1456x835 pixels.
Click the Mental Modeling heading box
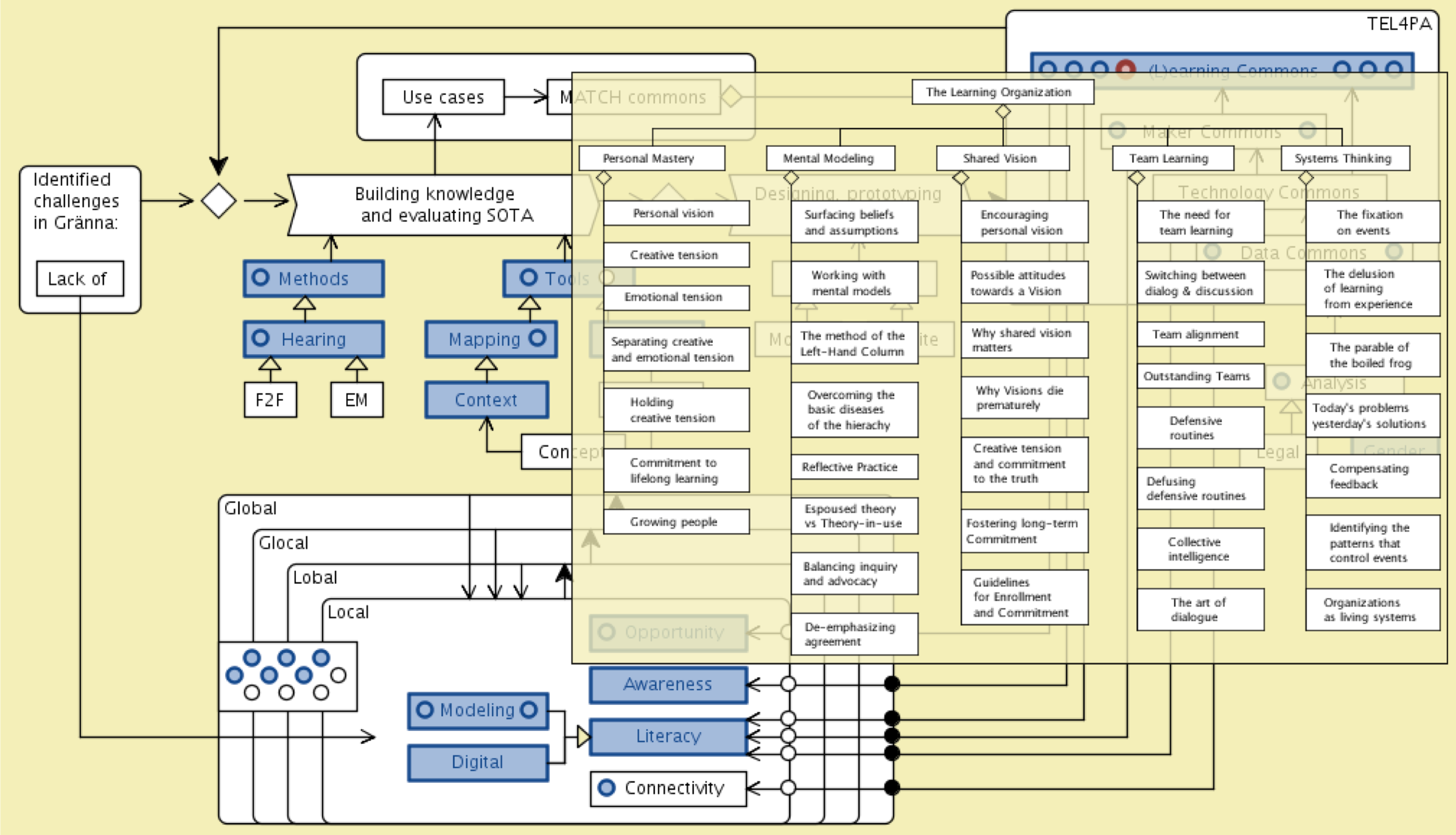point(830,158)
